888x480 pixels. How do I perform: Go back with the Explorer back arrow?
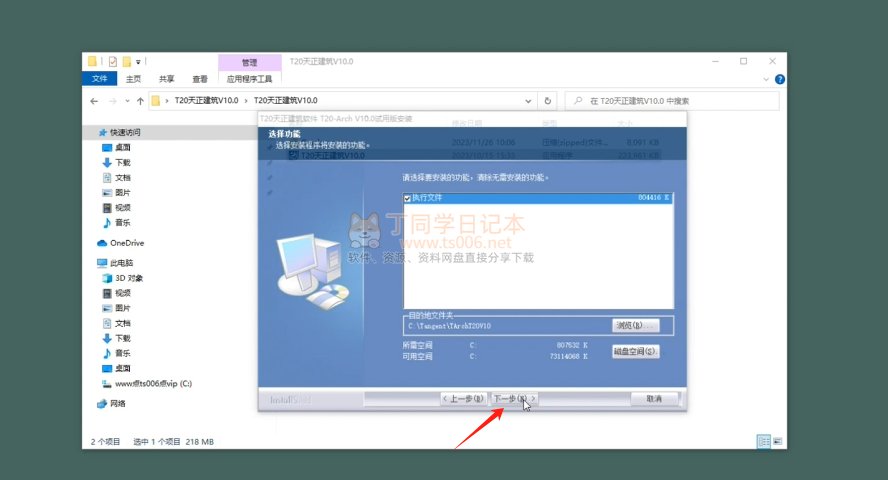[94, 101]
